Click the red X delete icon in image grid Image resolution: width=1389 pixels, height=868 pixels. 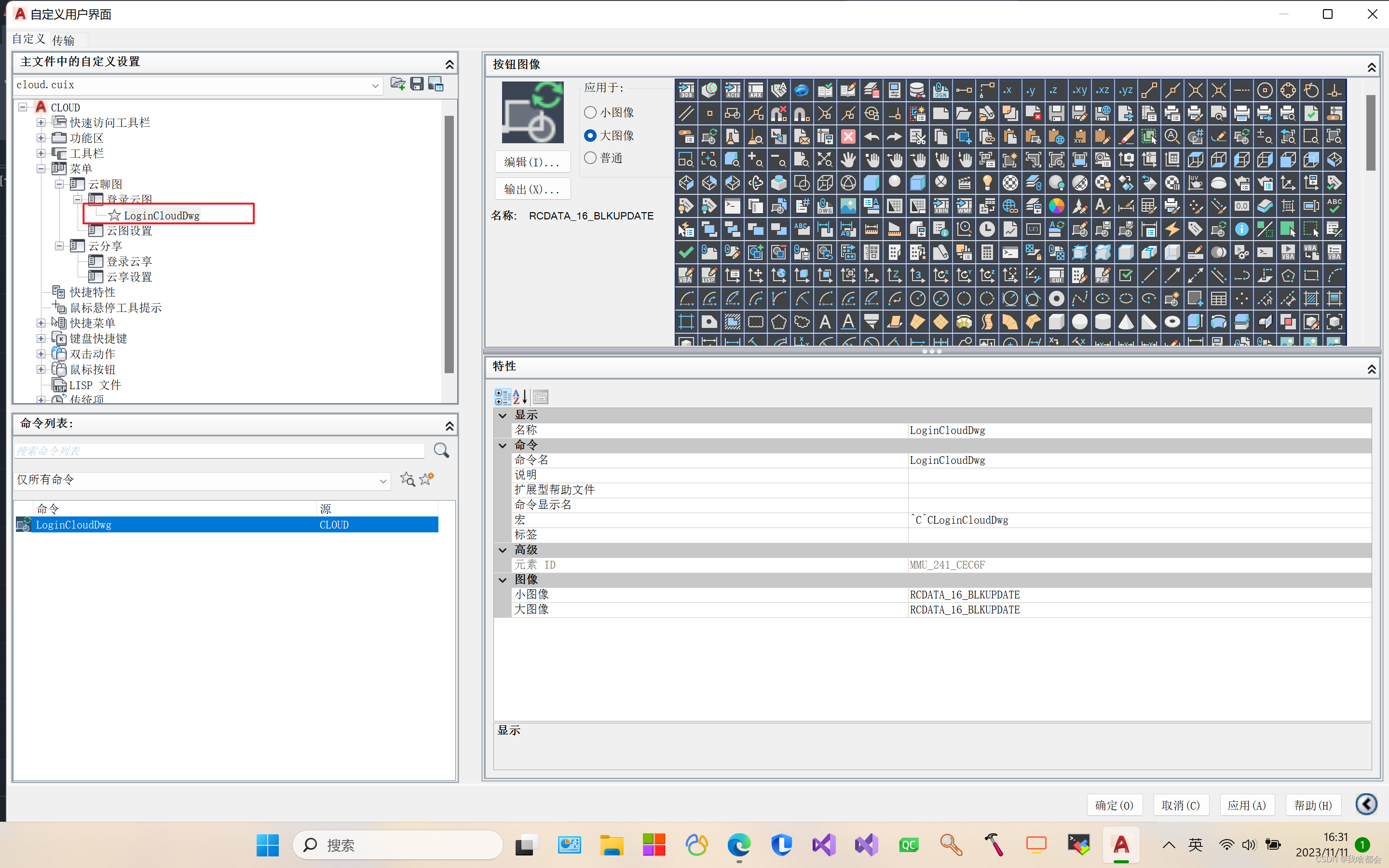click(x=848, y=136)
